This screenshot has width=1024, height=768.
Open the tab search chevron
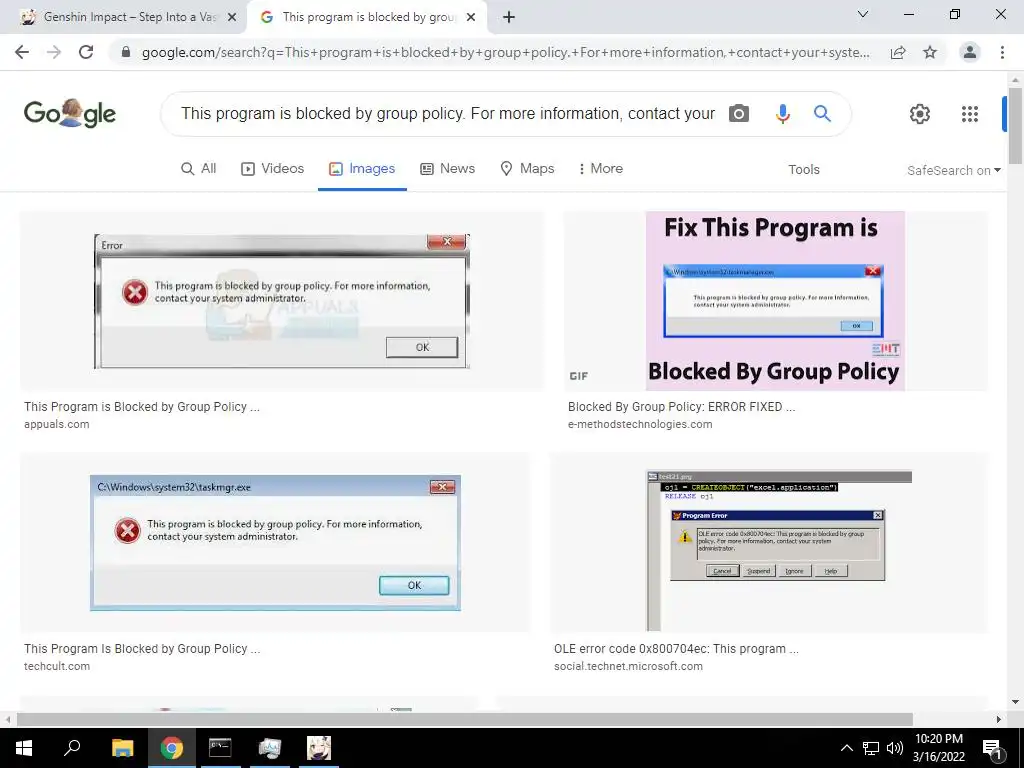click(863, 14)
